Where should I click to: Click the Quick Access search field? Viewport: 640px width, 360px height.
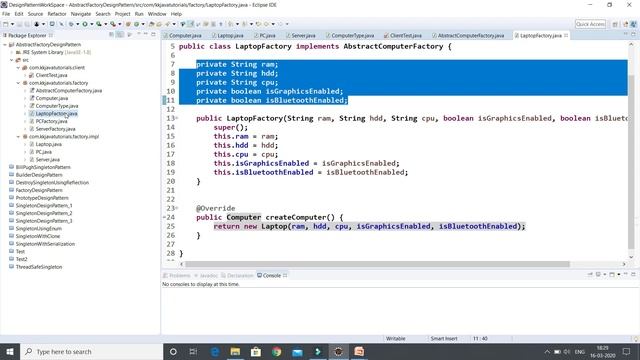tap(590, 24)
